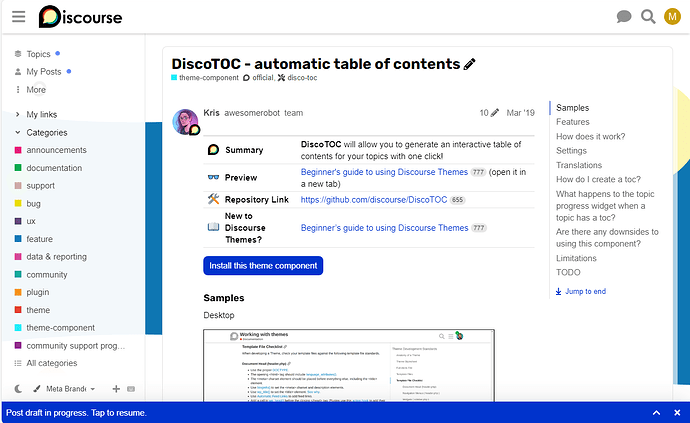The height and width of the screenshot is (423, 690).
Task: Click the My Posts person icon
Action: click(x=18, y=71)
